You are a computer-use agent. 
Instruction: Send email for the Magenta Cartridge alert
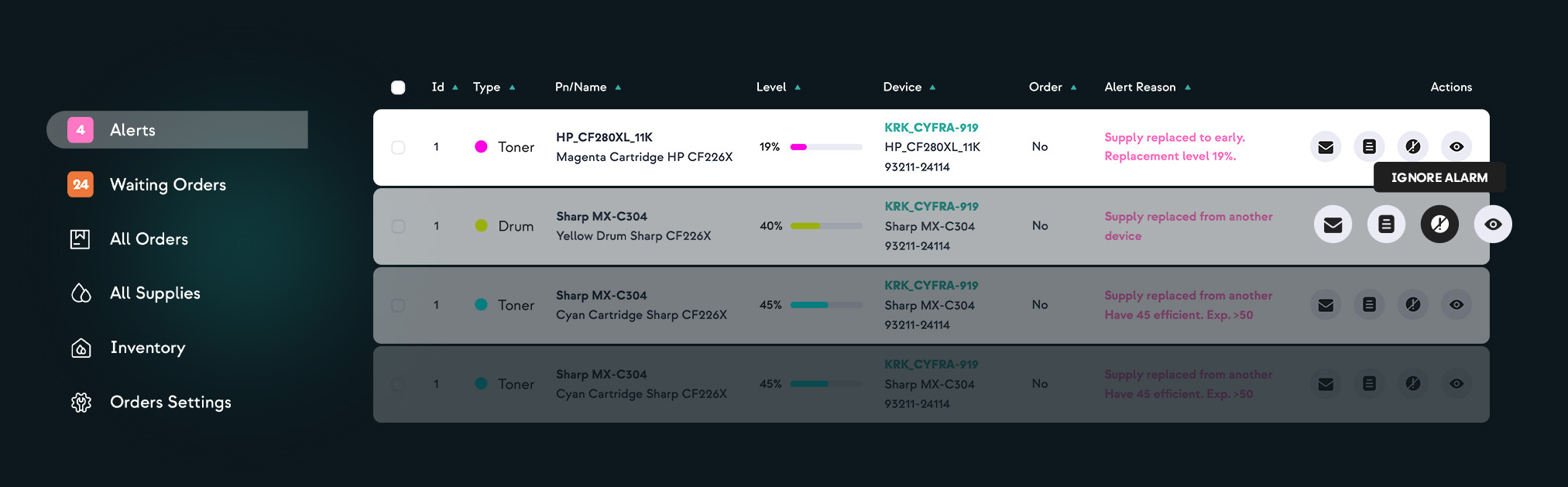1326,147
